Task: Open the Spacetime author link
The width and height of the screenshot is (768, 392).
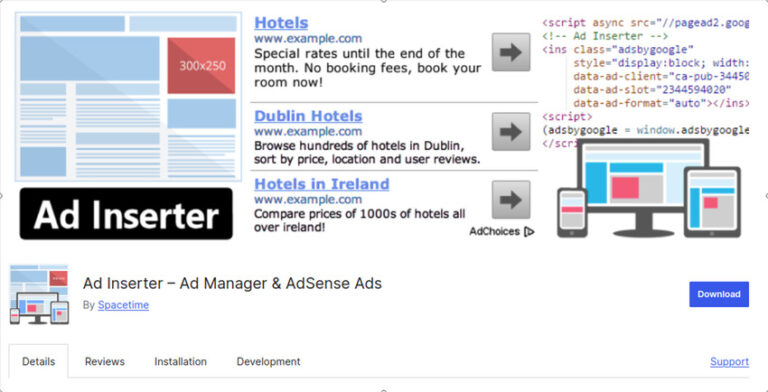Action: coord(123,305)
